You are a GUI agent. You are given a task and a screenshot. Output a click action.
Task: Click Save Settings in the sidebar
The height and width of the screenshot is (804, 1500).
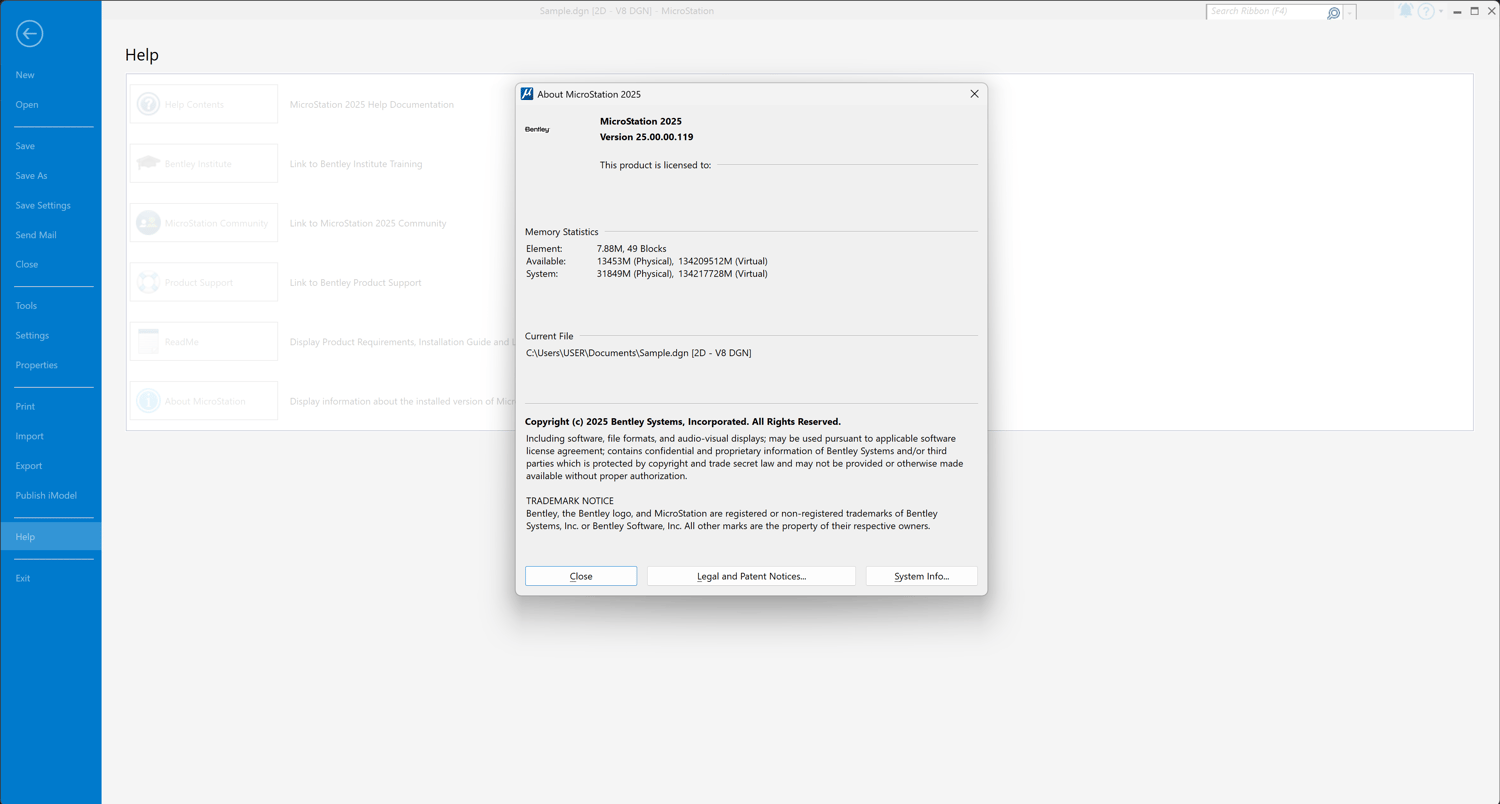(x=51, y=205)
